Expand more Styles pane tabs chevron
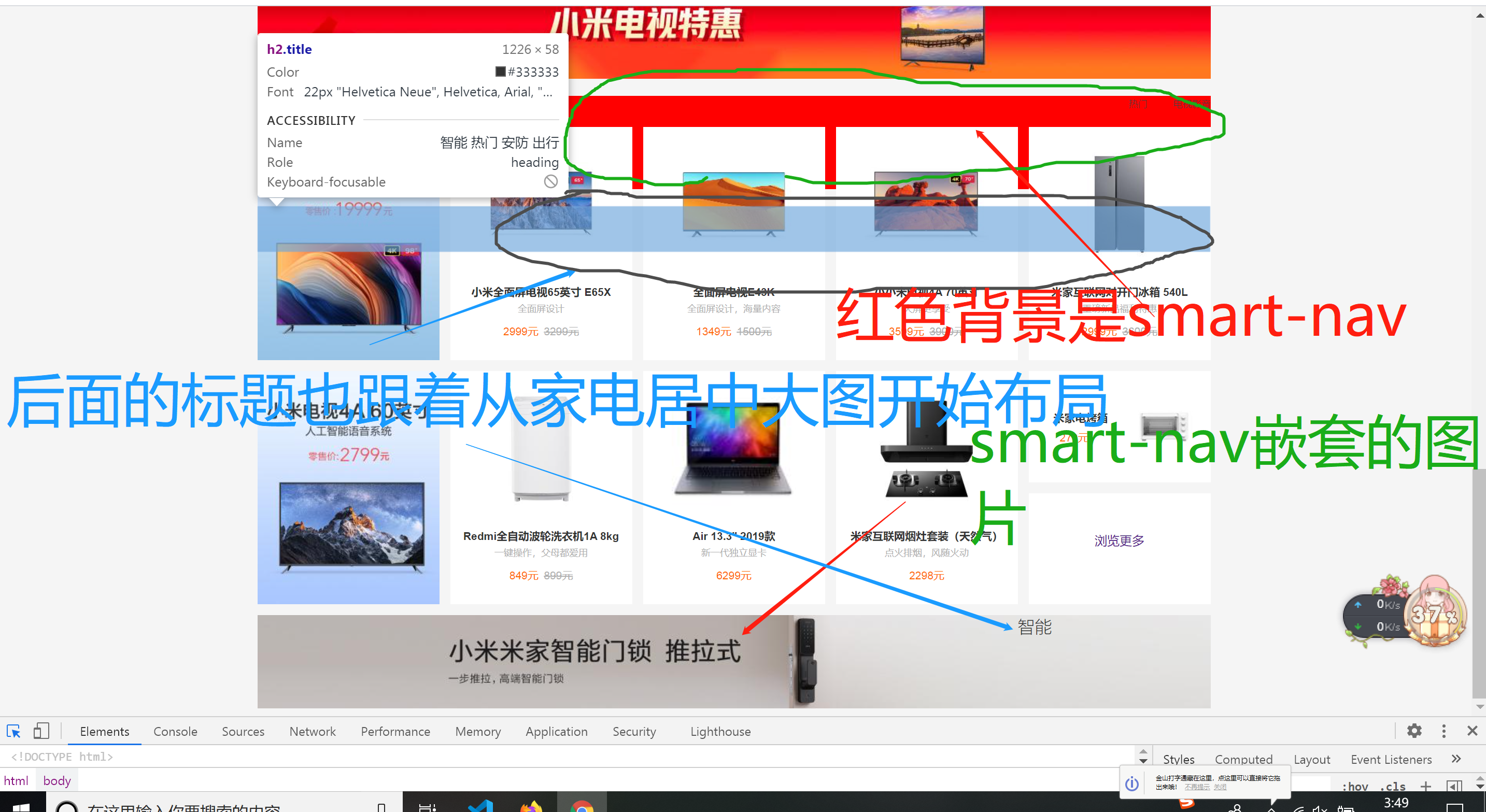Screen dimensions: 1486x812 1456,759
